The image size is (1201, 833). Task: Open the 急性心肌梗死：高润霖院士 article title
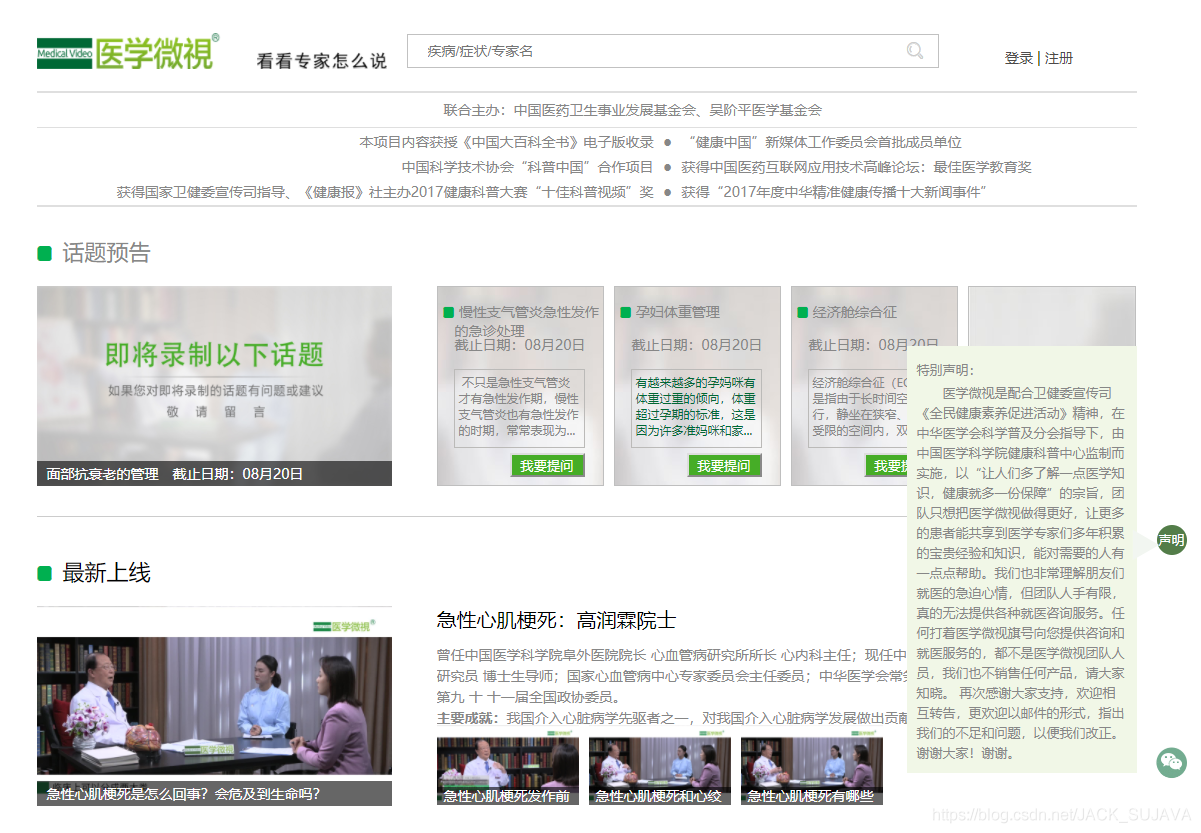coord(556,621)
